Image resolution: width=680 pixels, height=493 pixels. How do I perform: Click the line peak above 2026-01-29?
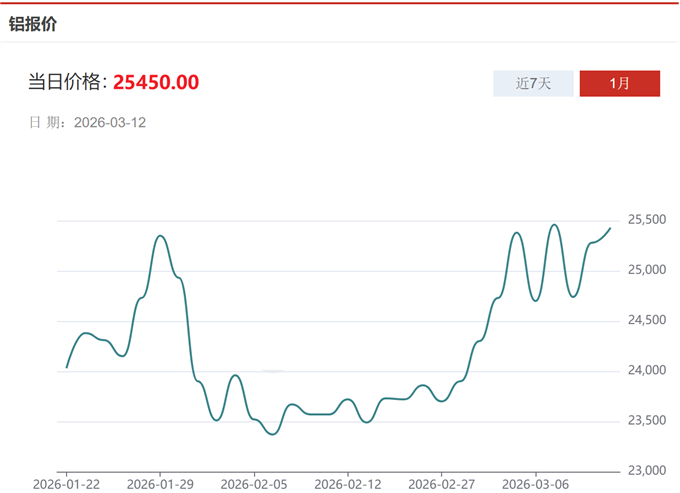point(160,236)
